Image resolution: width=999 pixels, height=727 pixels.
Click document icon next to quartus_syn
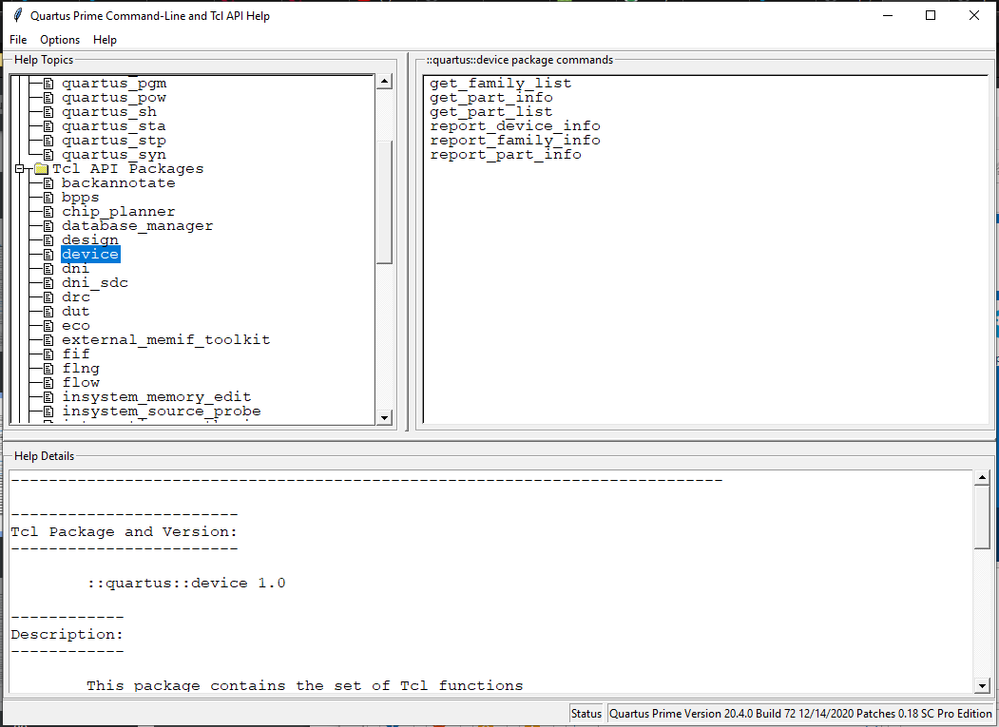[48, 155]
